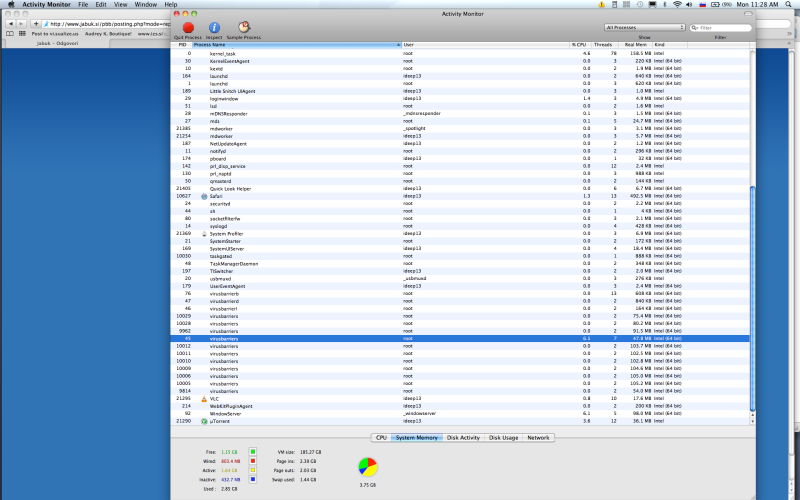Select the Quick Look Helper row
Image resolution: width=800 pixels, height=500 pixels.
[460, 188]
